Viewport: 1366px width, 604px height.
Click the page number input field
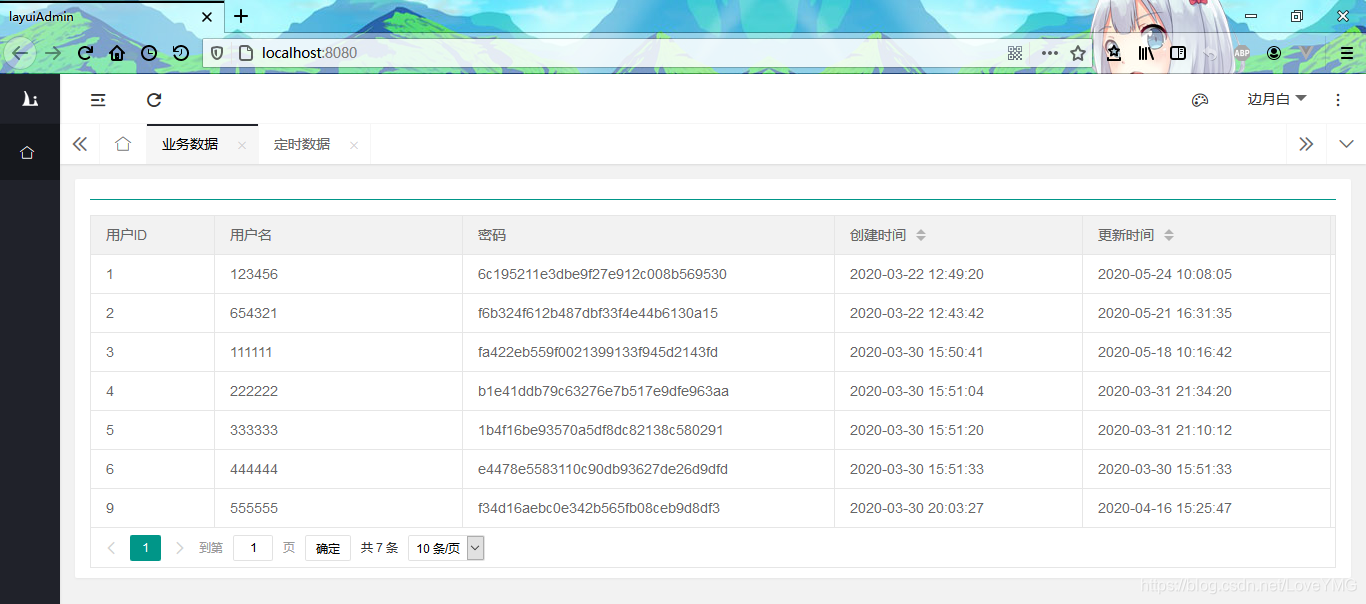click(253, 548)
